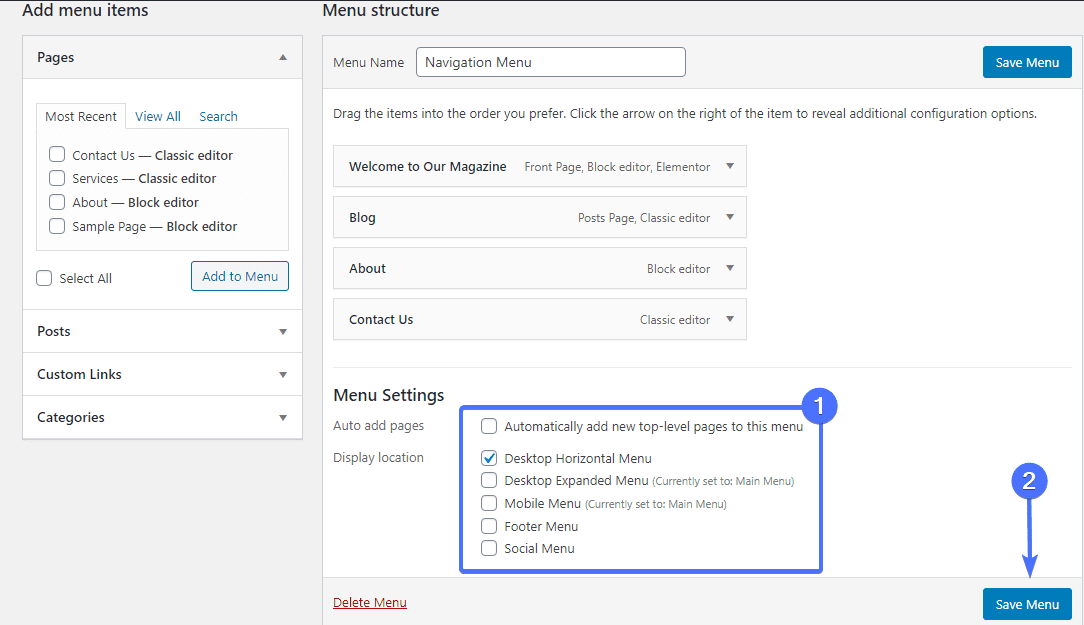
Task: Tick the About — Block editor checkbox
Action: [x=57, y=202]
